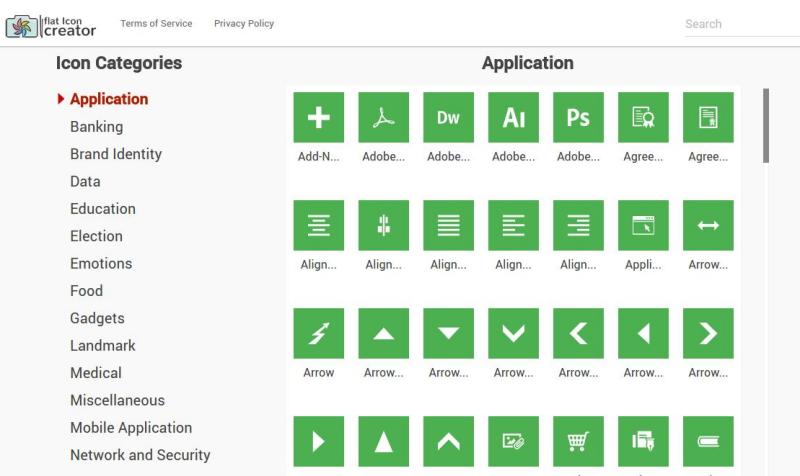The width and height of the screenshot is (800, 476).
Task: Select the Agreement document icon without ribbon
Action: [x=708, y=117]
